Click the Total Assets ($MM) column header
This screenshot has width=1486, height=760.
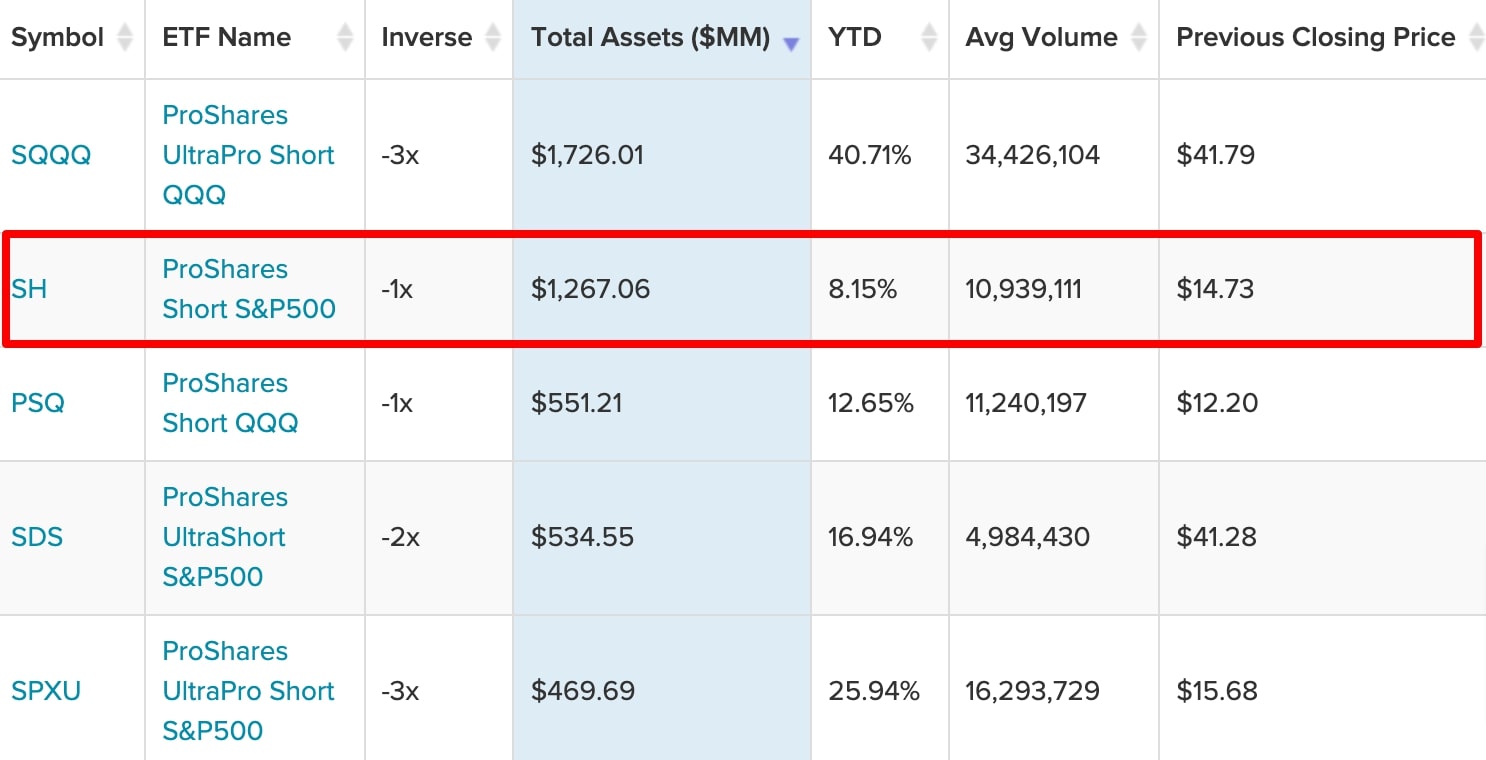tap(650, 38)
